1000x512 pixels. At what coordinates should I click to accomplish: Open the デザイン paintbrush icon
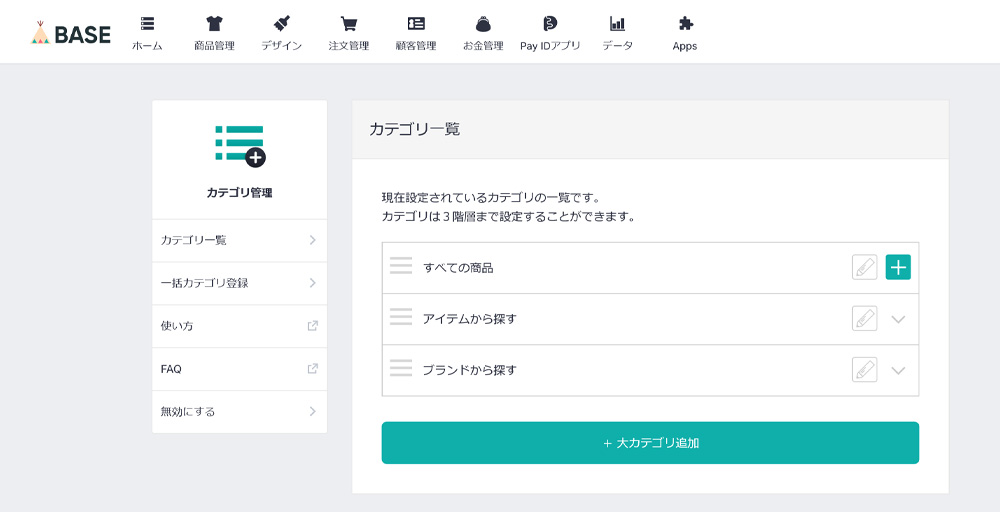(281, 24)
